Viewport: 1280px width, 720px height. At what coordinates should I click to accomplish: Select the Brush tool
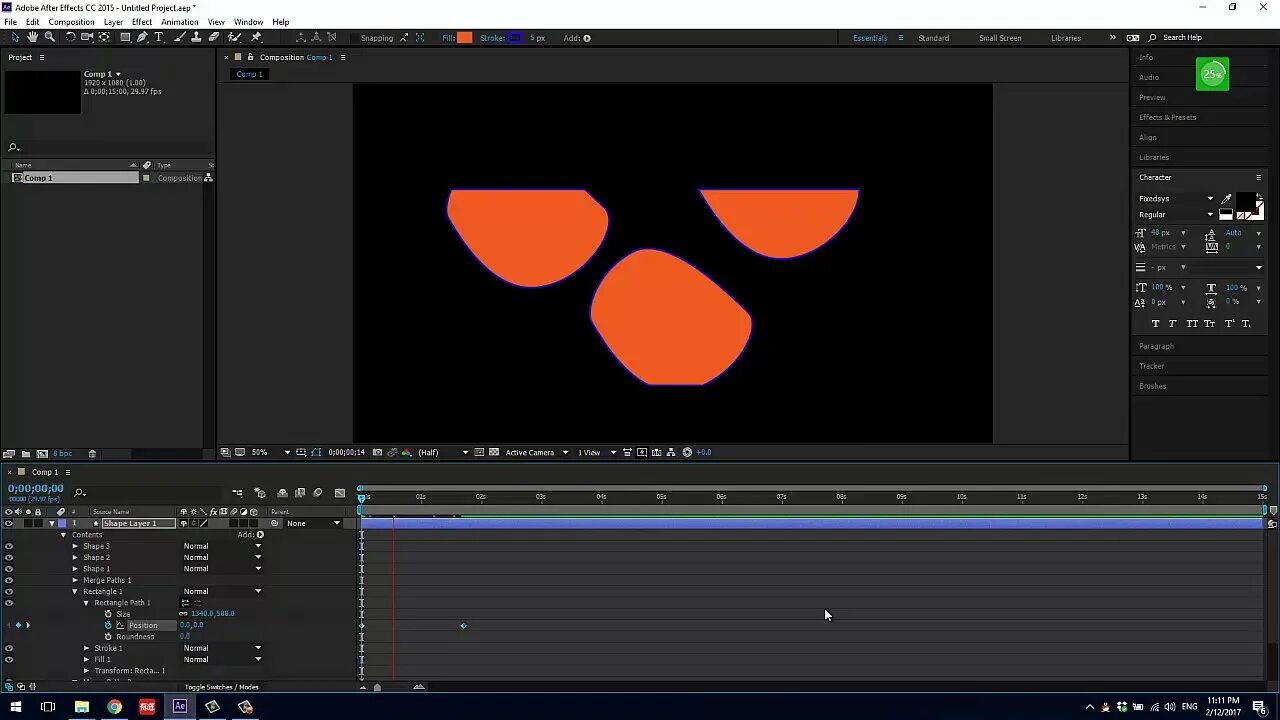click(180, 37)
